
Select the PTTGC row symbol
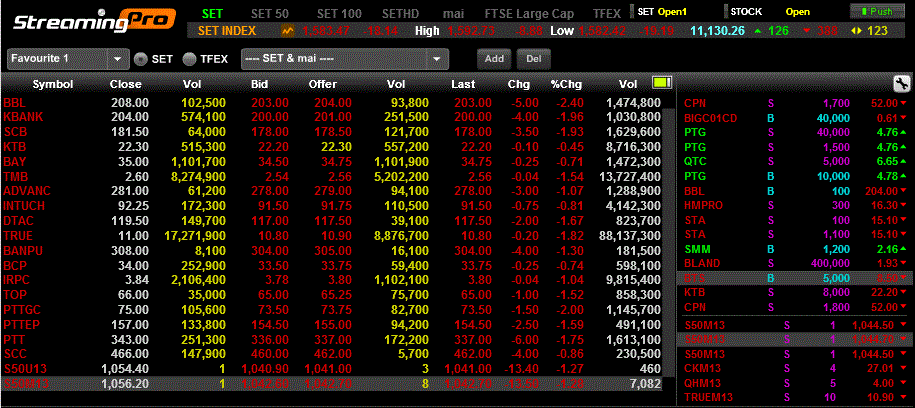tap(22, 309)
